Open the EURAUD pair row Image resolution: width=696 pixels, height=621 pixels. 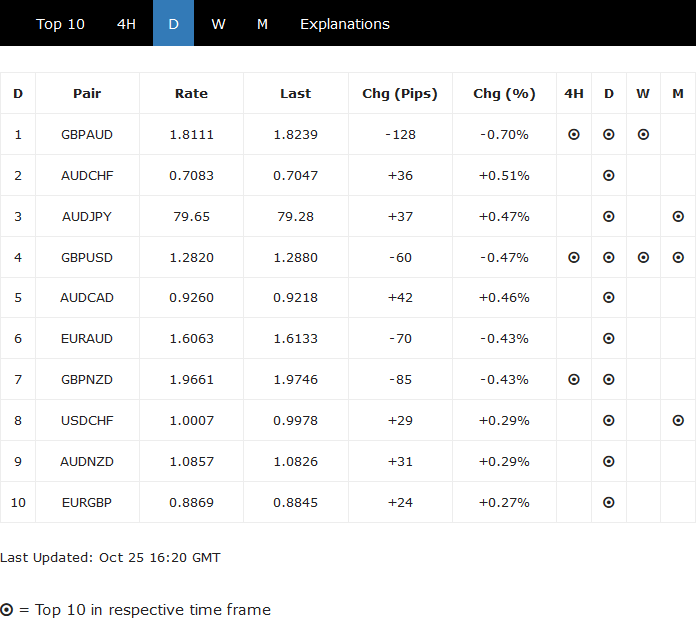tap(87, 339)
